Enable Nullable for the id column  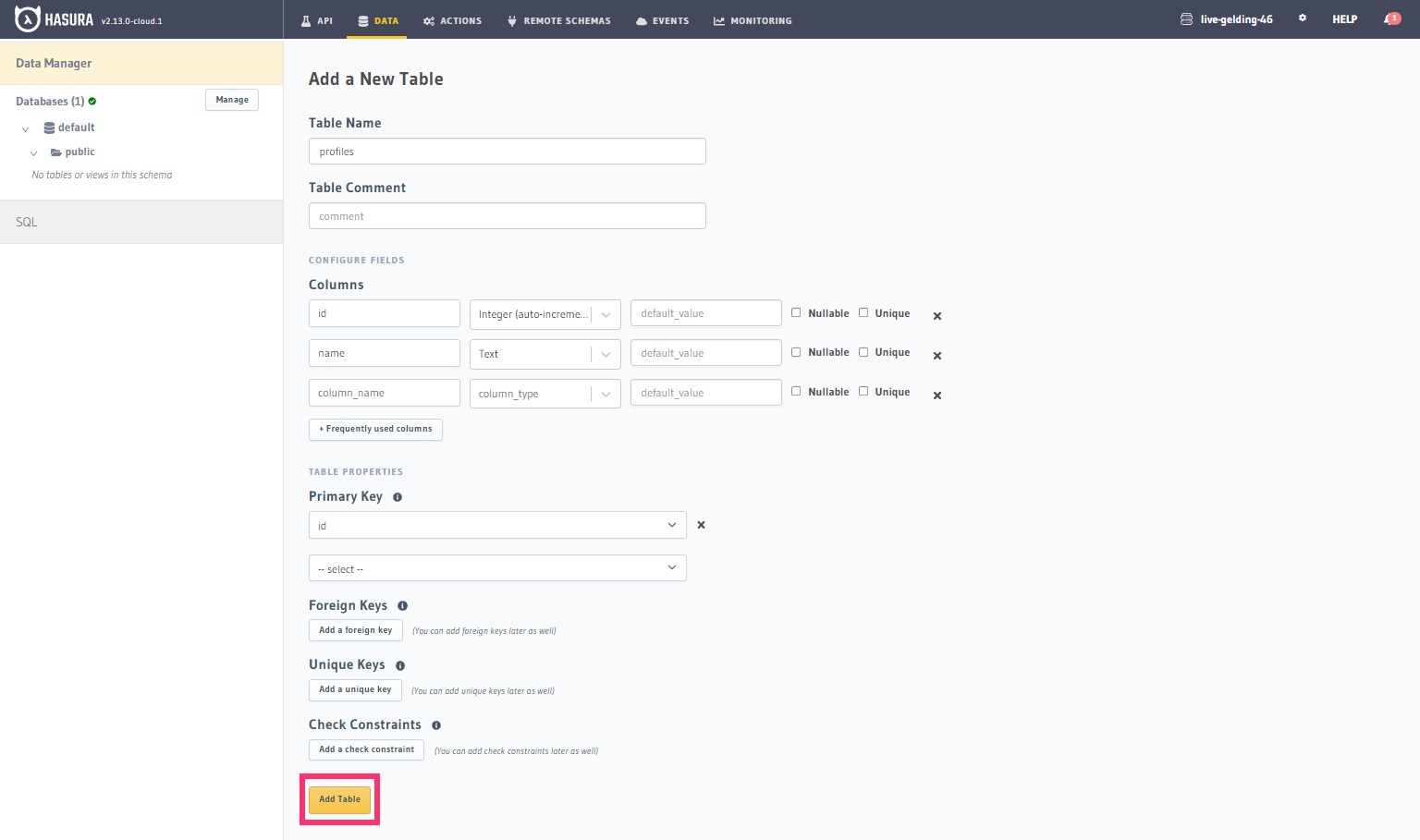point(796,312)
